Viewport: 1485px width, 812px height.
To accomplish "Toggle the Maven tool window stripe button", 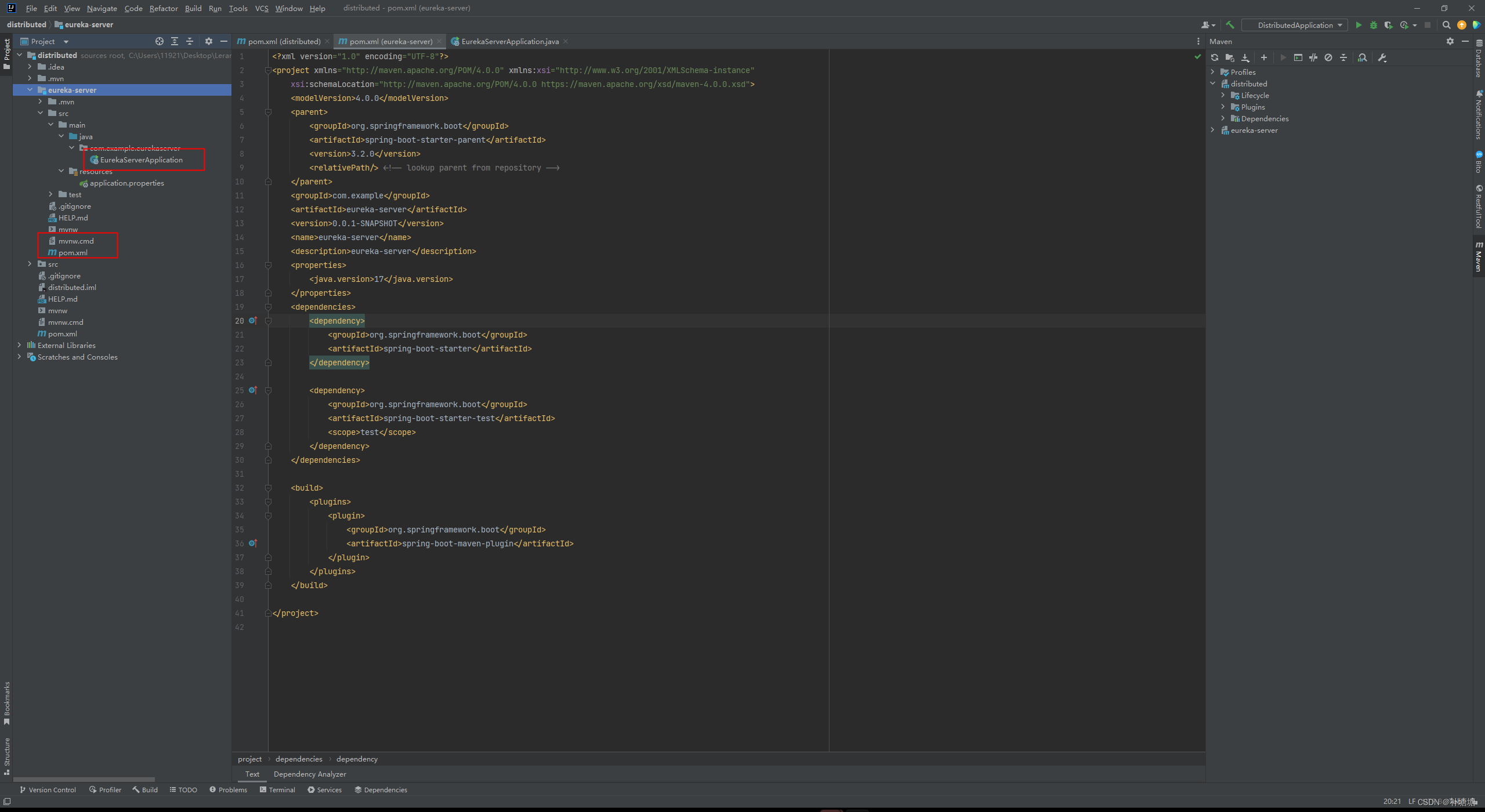I will coord(1479,256).
